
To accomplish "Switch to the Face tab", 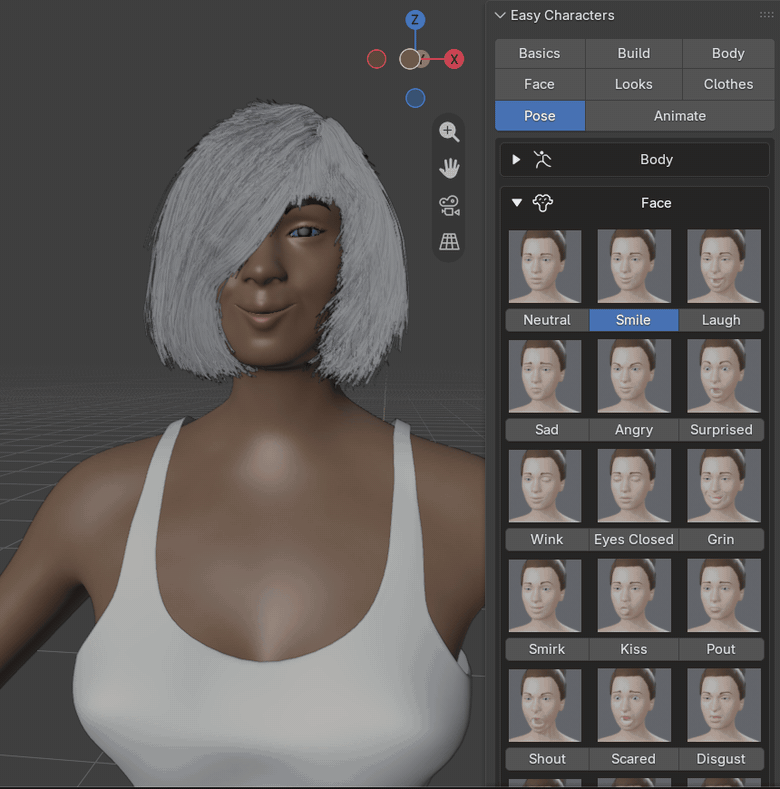I will pos(540,84).
